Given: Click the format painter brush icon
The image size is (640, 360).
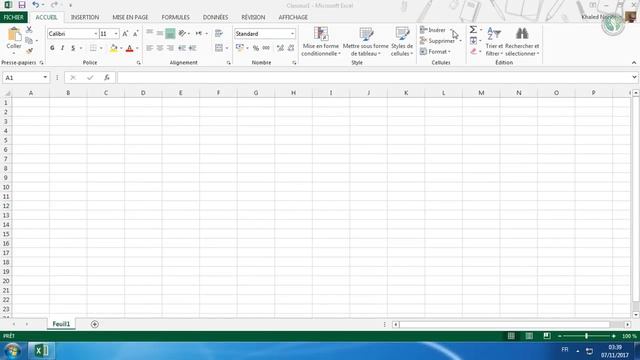Looking at the screenshot, I should click(x=29, y=51).
